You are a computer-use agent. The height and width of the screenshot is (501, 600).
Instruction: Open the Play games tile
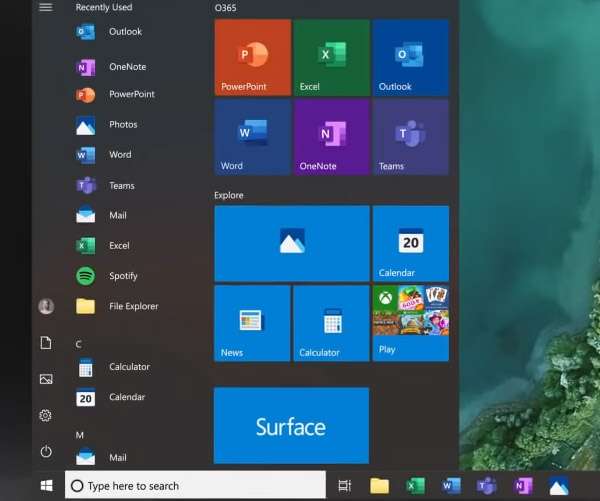(x=410, y=322)
